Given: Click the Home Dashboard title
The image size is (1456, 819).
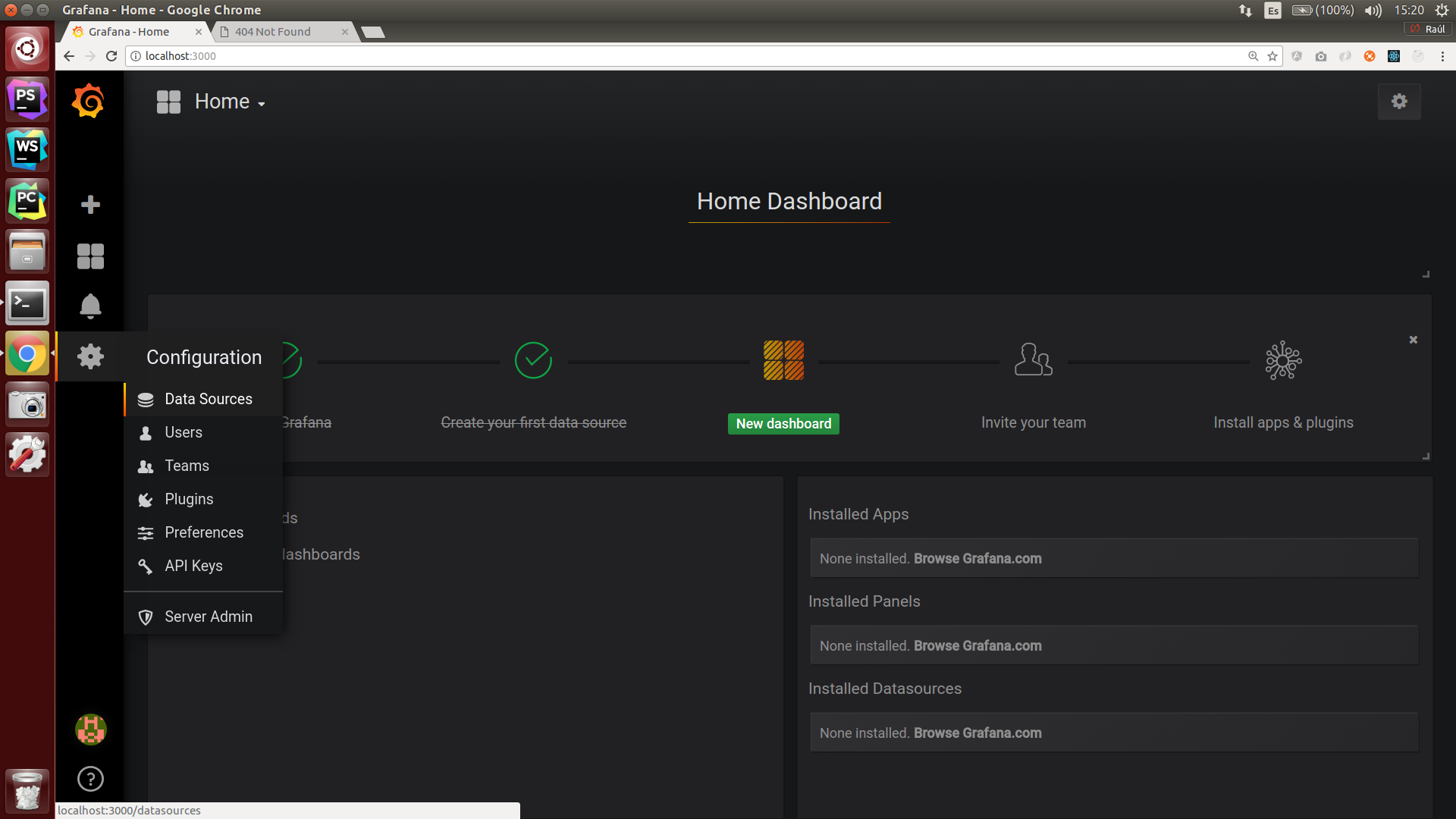Looking at the screenshot, I should [789, 202].
